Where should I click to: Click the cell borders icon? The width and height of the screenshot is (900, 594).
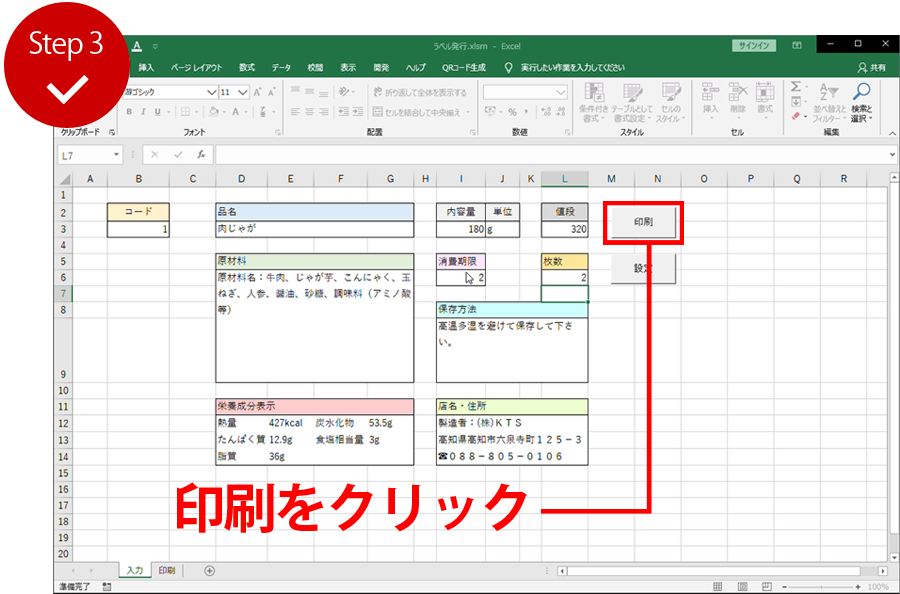(185, 112)
